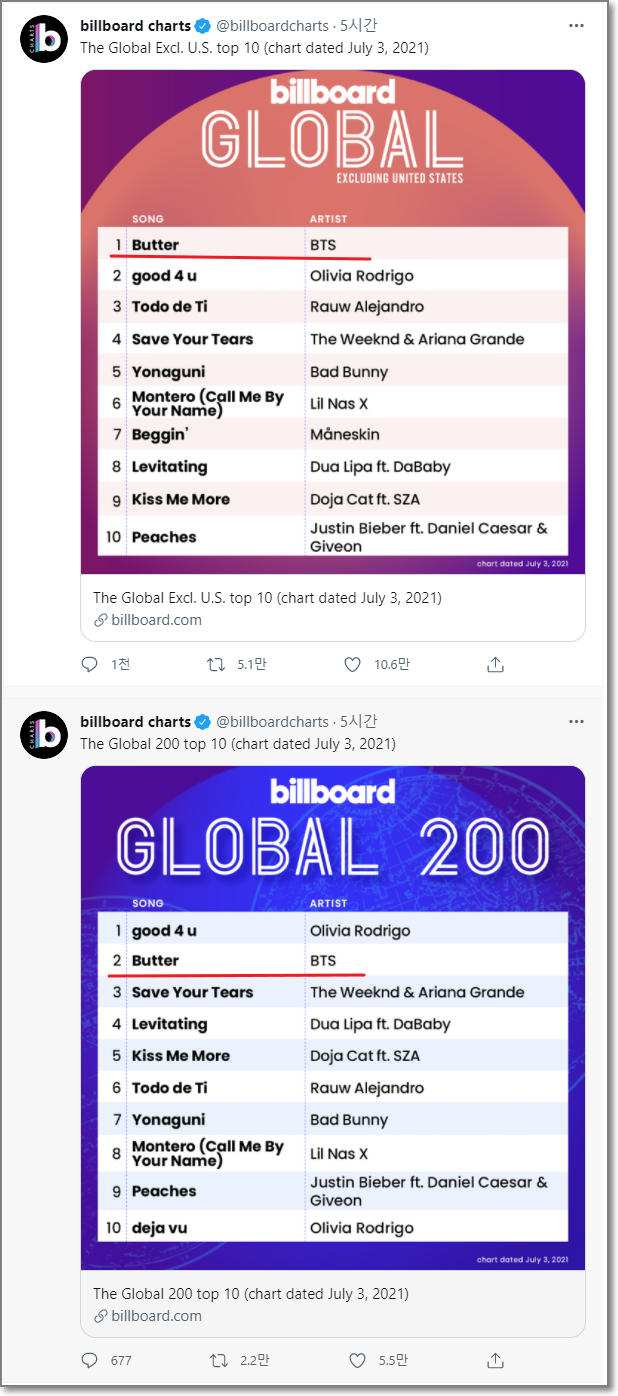Viewport: 618px width, 1396px height.
Task: Retweet the Global 200 top 10 tweet
Action: [217, 1360]
